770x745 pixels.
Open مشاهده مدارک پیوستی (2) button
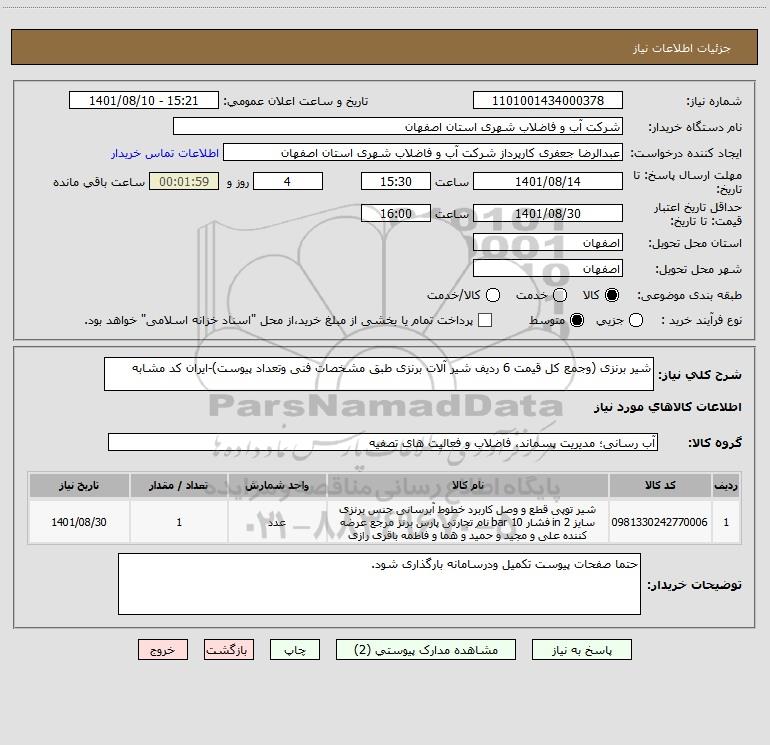426,650
